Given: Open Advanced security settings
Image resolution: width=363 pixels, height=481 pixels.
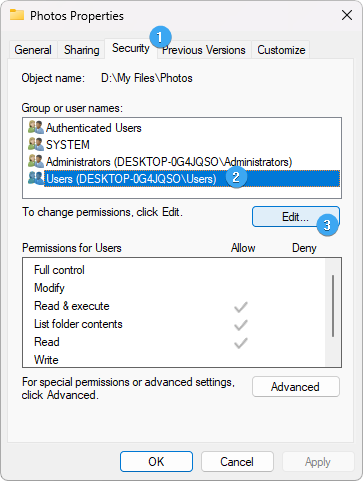Looking at the screenshot, I should 296,387.
